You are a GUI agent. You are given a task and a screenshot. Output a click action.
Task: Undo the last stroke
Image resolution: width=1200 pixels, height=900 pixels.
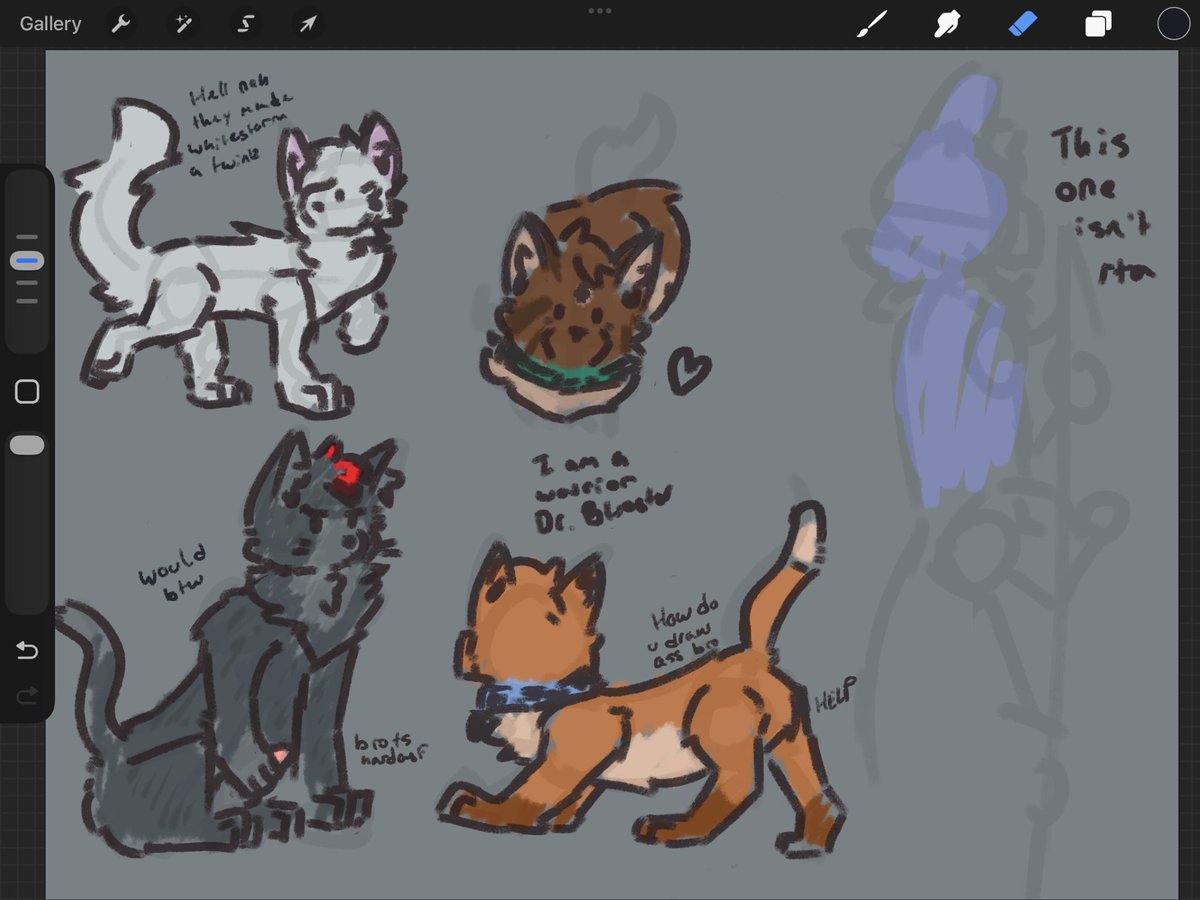(27, 651)
